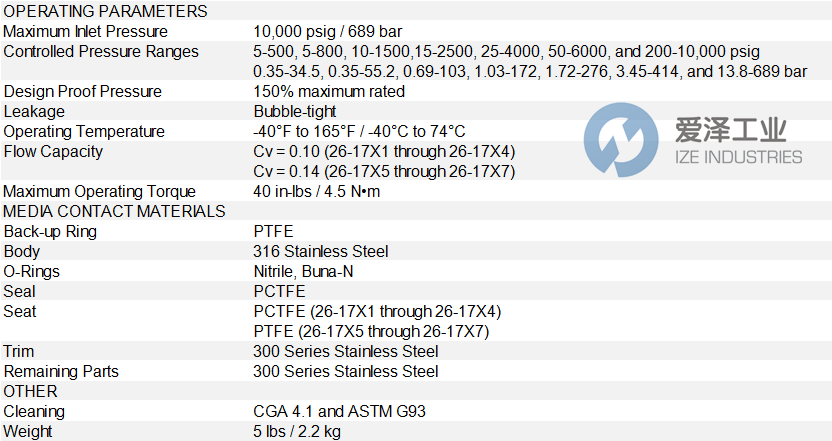The width and height of the screenshot is (832, 441).
Task: Click the Nitrile, Buna-N O-Rings value
Action: point(303,271)
